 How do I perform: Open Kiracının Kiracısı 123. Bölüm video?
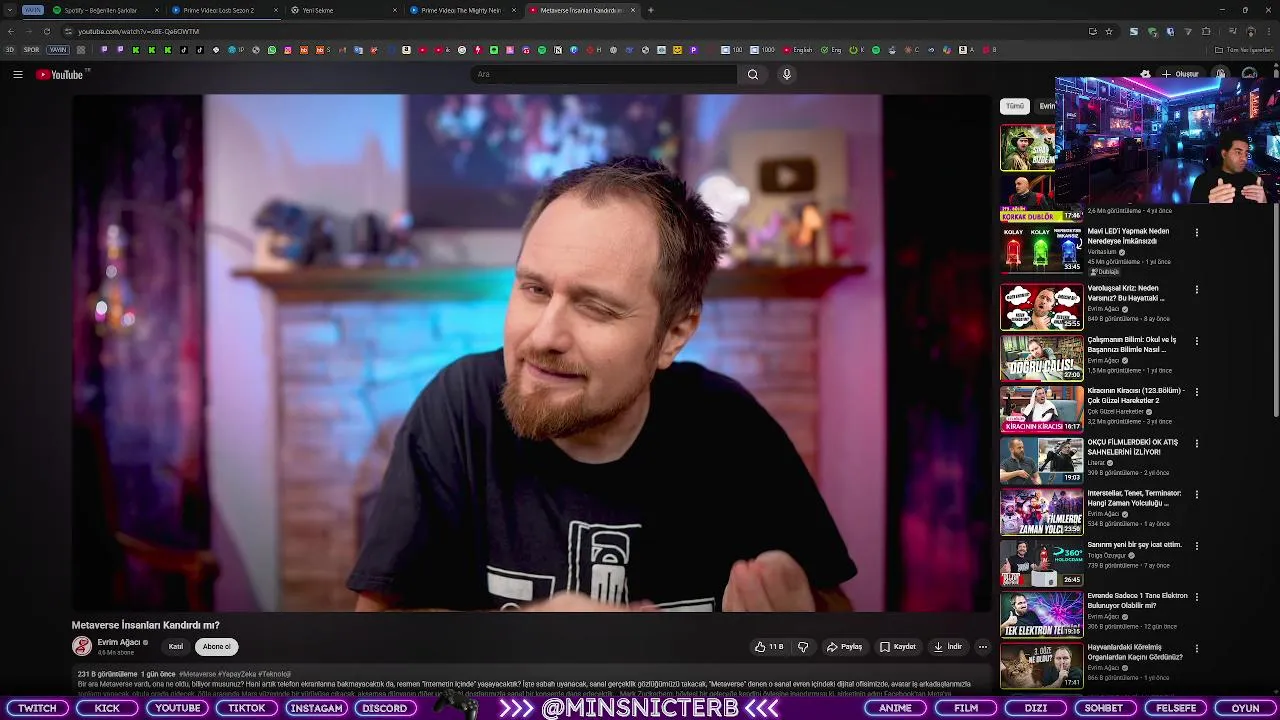tap(1041, 409)
